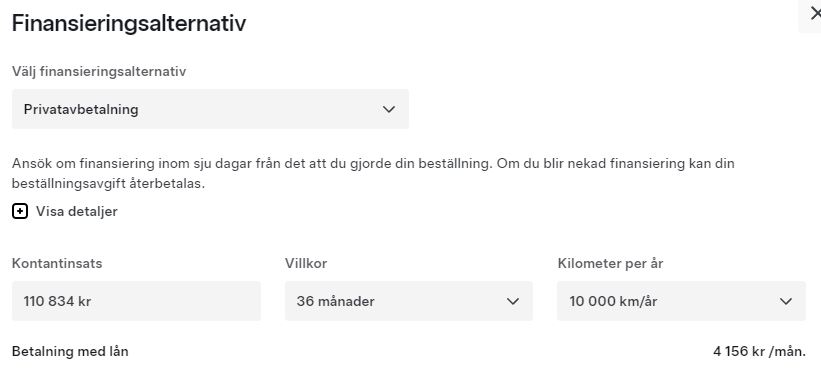This screenshot has height=373, width=821.
Task: Focus the Kontantinsats field showing 110 834 kr
Action: click(136, 301)
